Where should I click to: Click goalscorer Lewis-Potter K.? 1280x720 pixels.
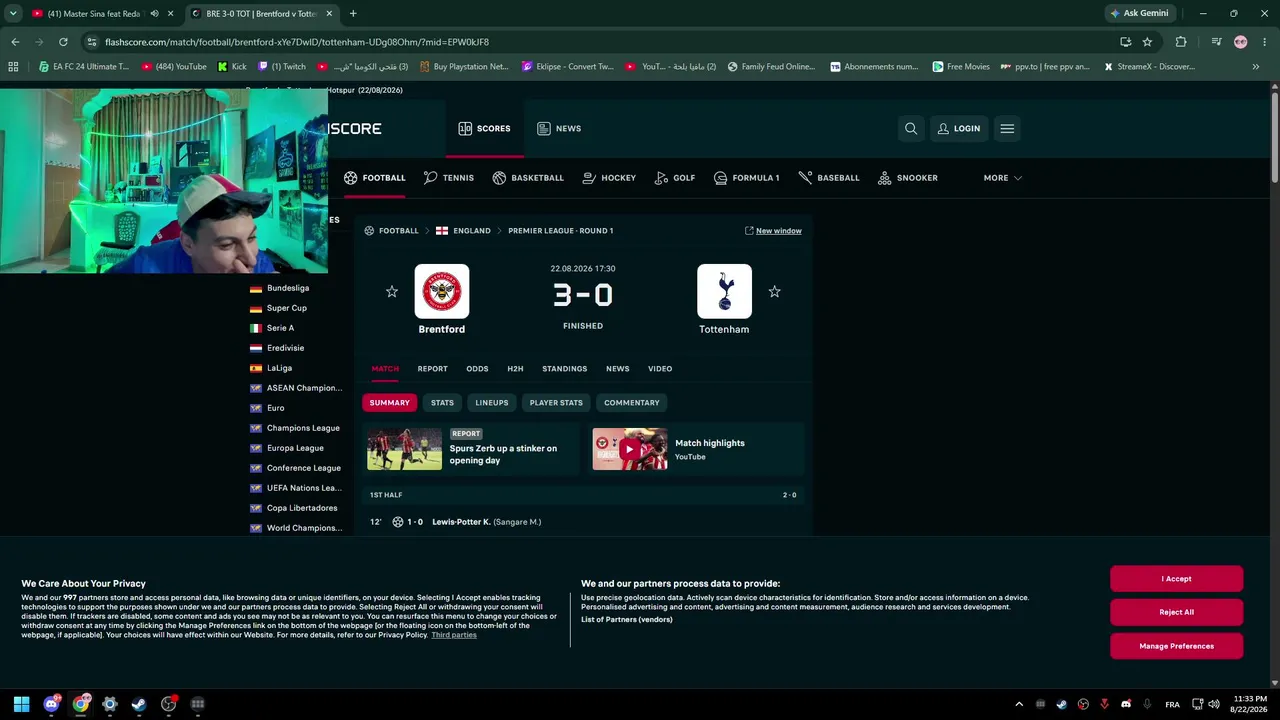[461, 522]
